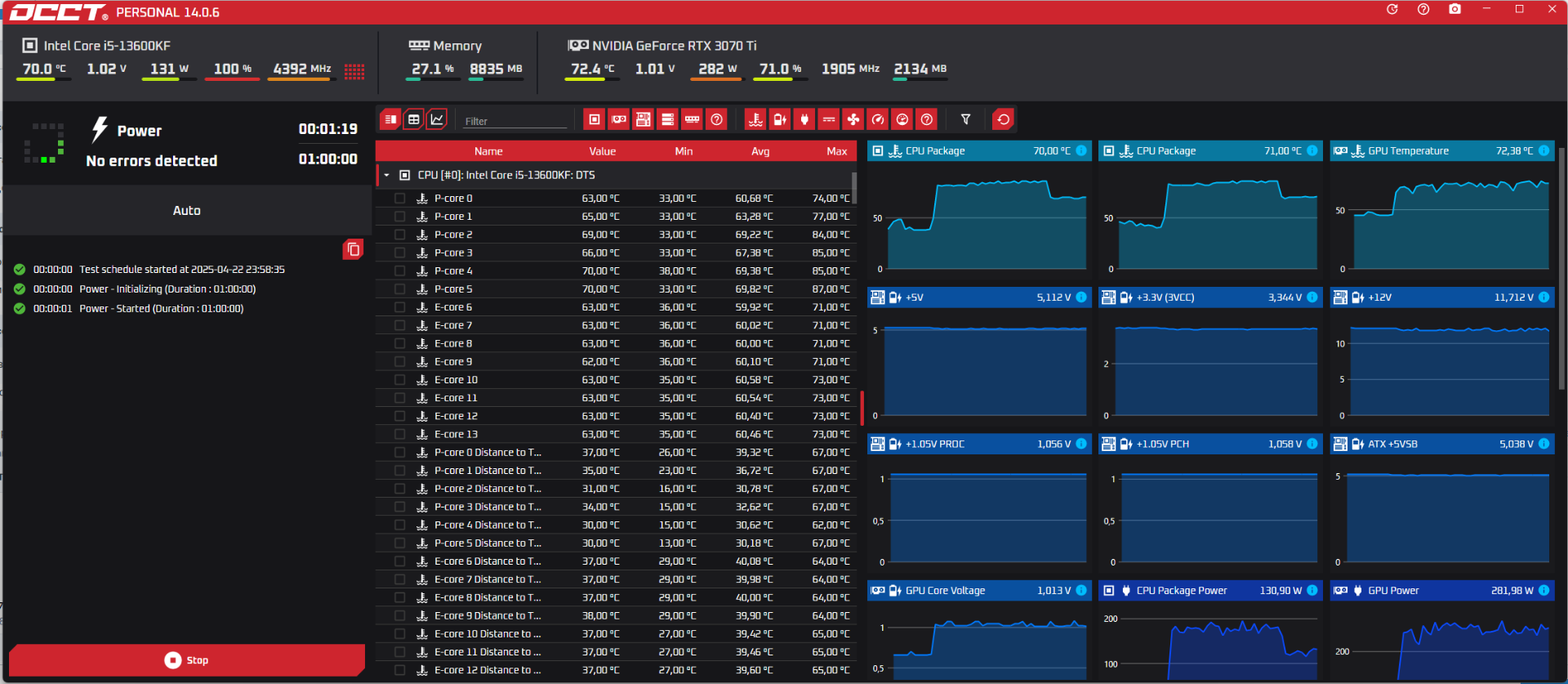Screen dimensions: 1568x684
Task: Open the update refresh icon in title bar
Action: click(1392, 10)
